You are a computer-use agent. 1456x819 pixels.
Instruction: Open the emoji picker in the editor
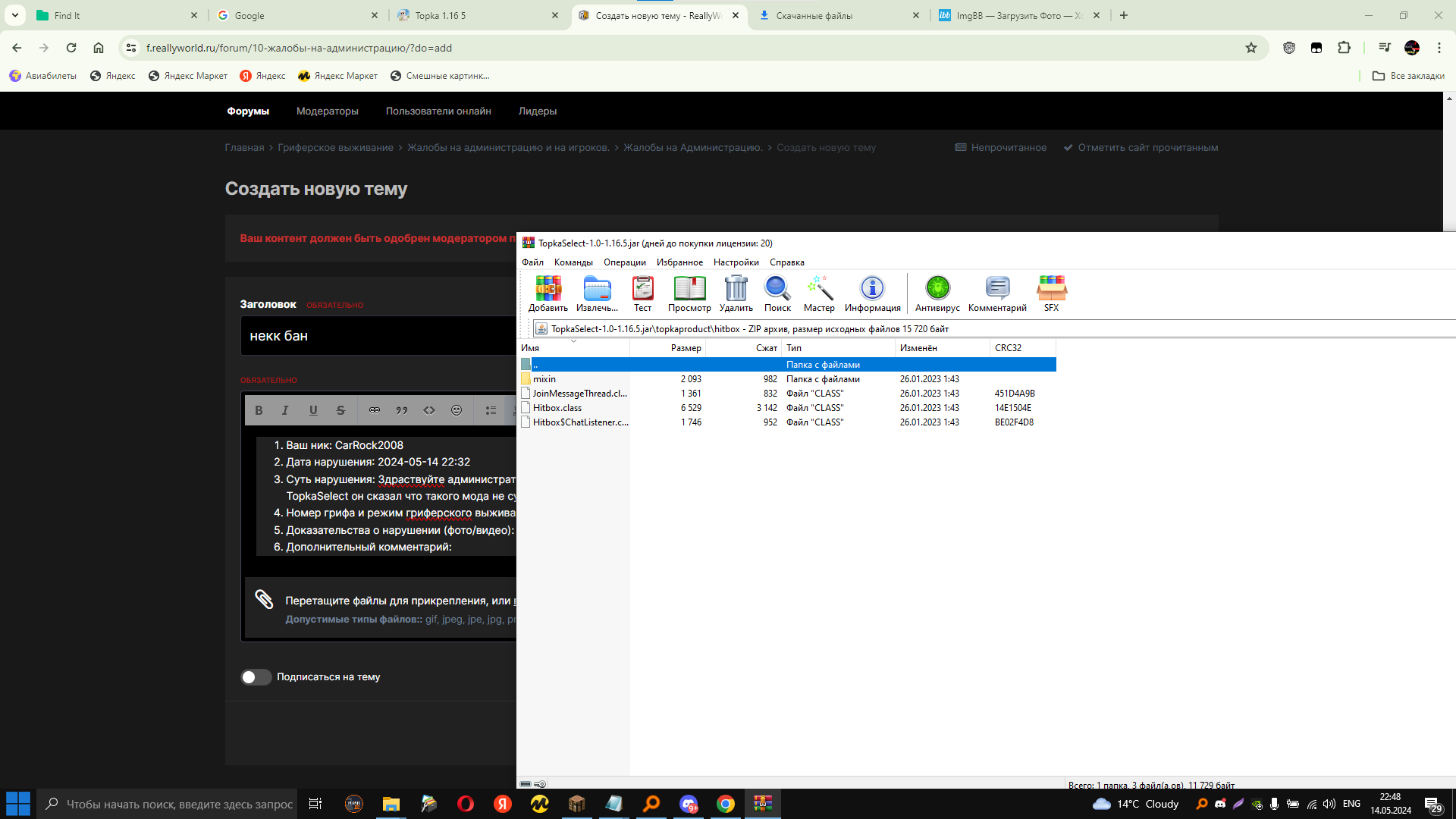[457, 410]
